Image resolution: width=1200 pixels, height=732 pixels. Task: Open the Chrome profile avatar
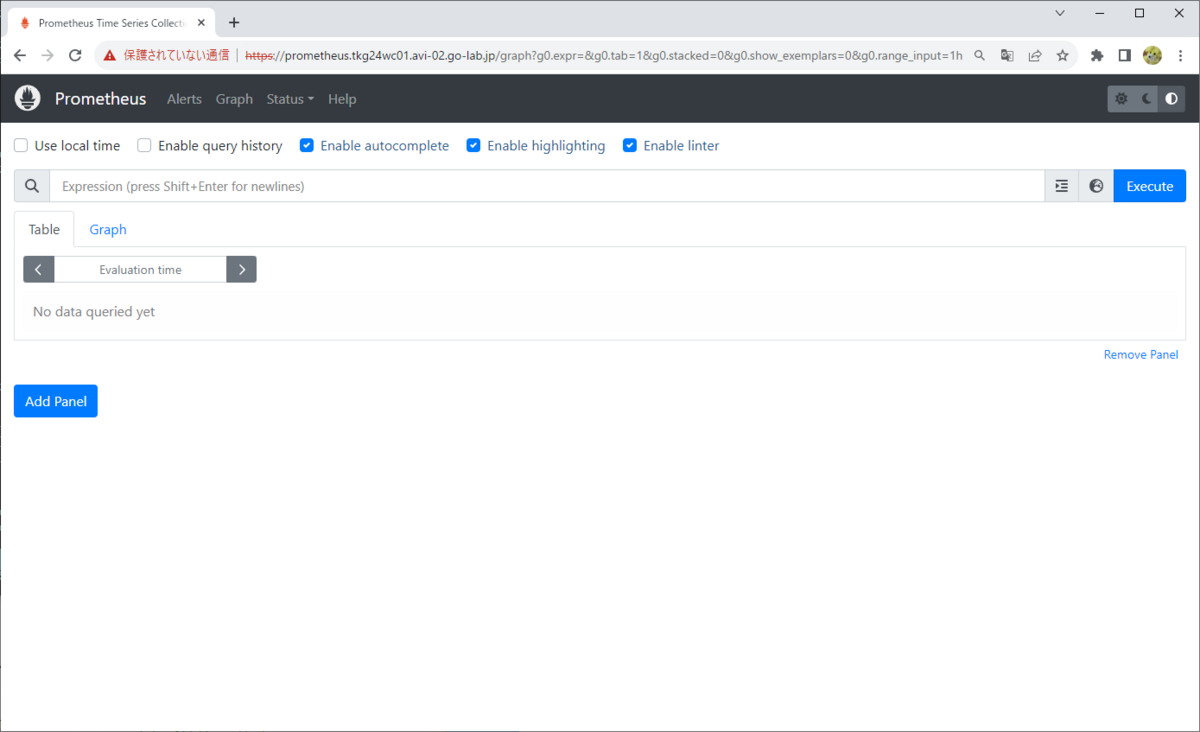(1152, 56)
